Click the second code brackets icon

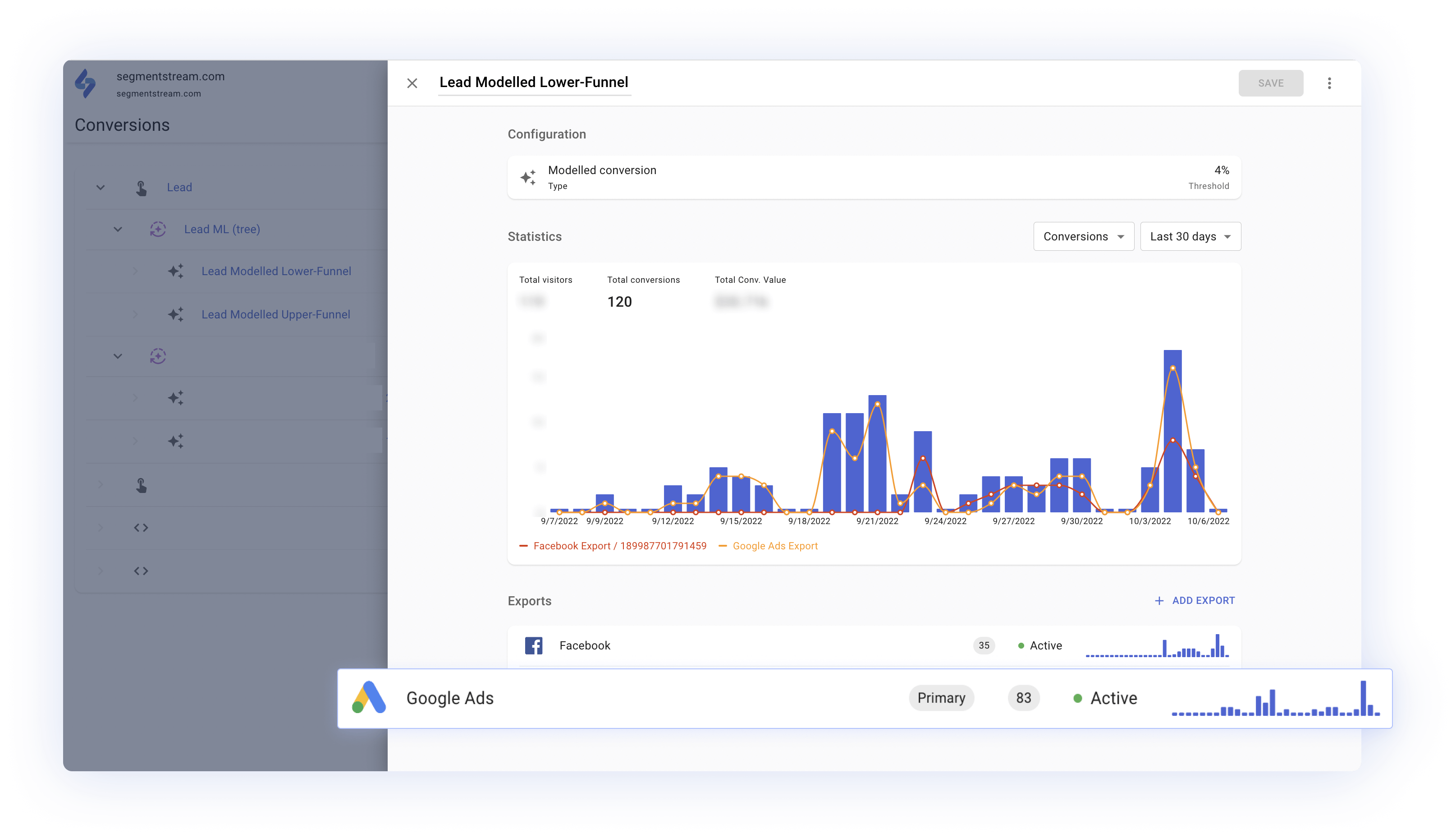[142, 571]
